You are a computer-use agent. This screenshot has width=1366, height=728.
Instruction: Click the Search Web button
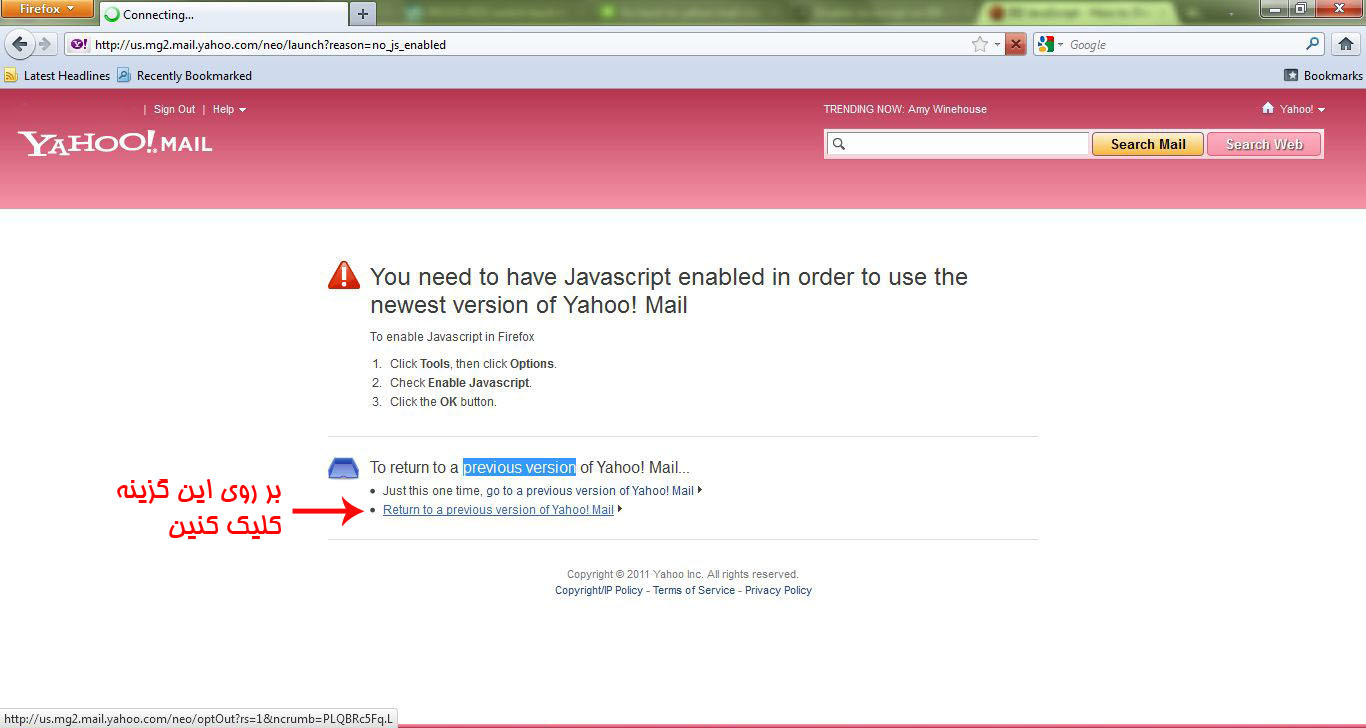1264,144
